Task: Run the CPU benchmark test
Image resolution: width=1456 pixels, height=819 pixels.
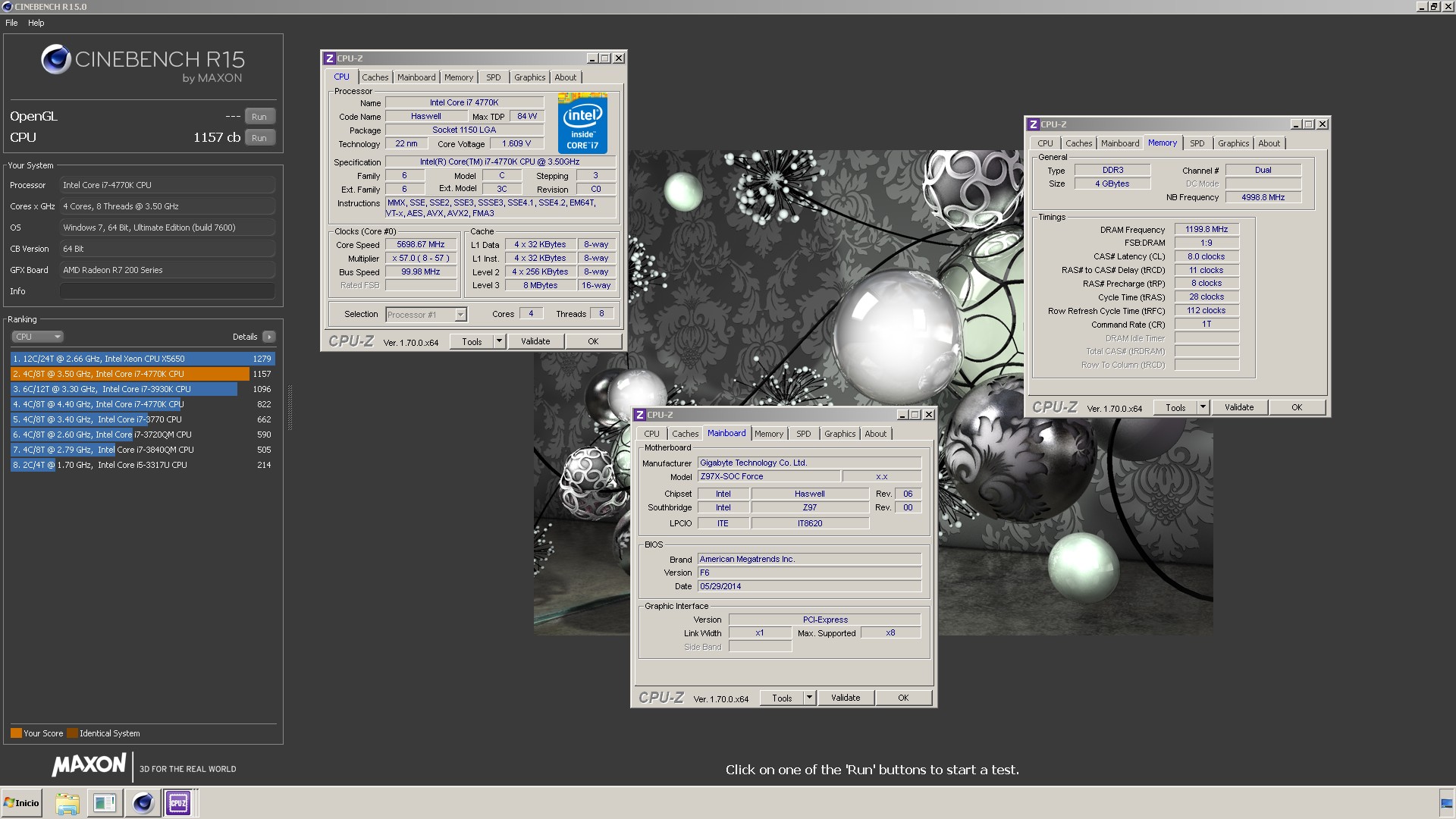Action: [259, 138]
